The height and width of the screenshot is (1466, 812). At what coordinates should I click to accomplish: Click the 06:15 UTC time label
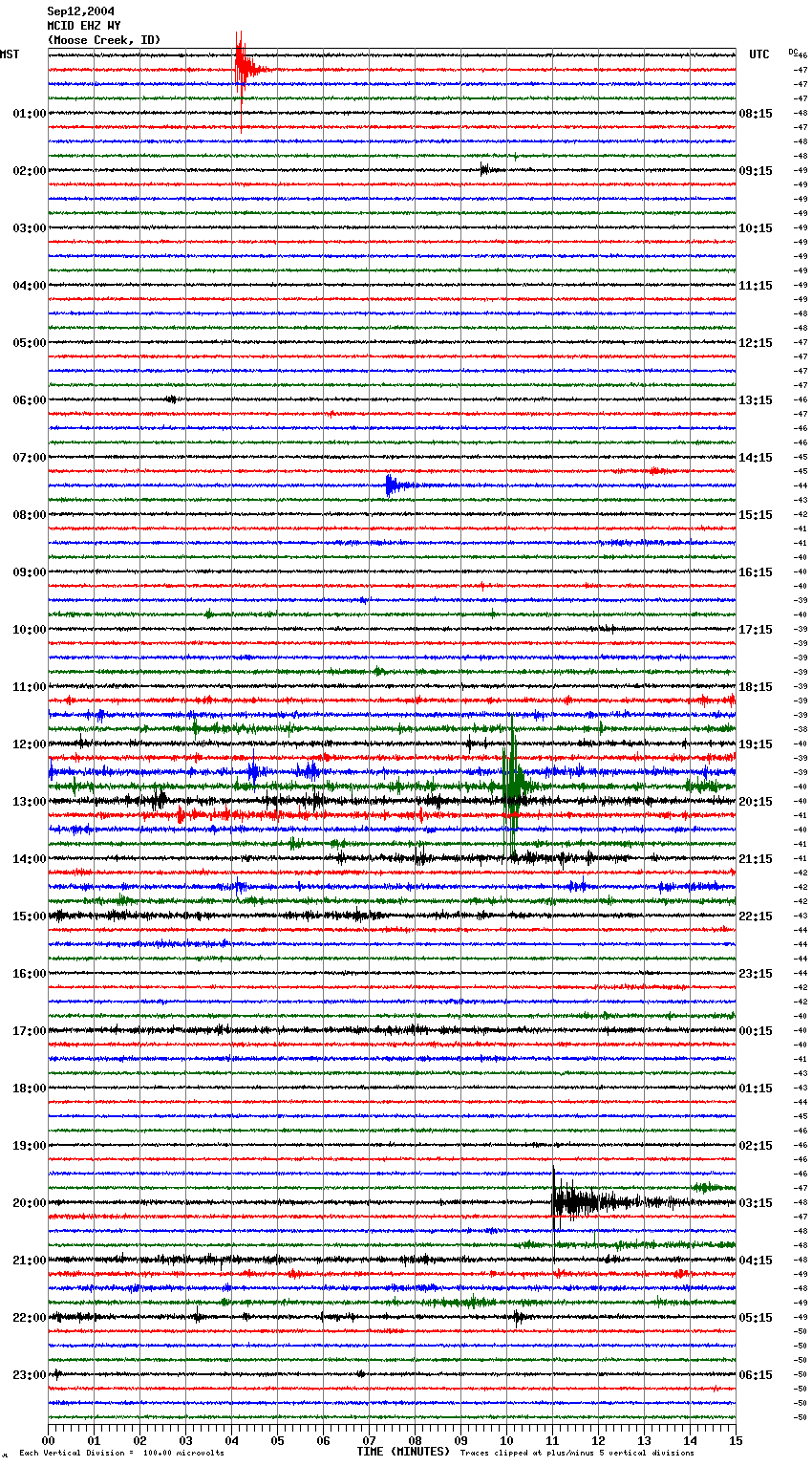756,1375
